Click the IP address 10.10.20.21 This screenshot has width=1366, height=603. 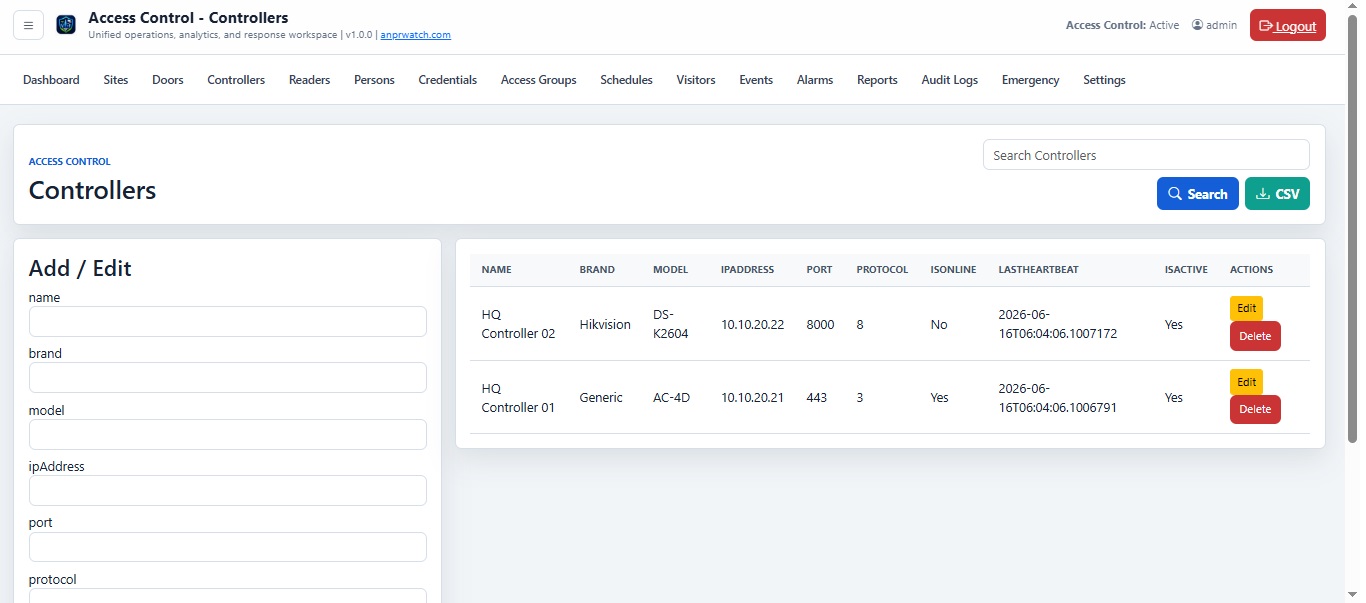(x=752, y=398)
